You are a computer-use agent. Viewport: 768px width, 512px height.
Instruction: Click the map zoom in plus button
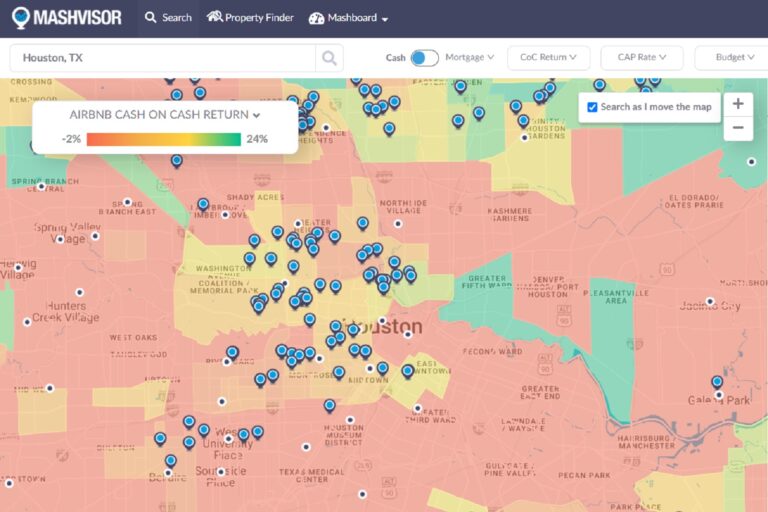738,104
